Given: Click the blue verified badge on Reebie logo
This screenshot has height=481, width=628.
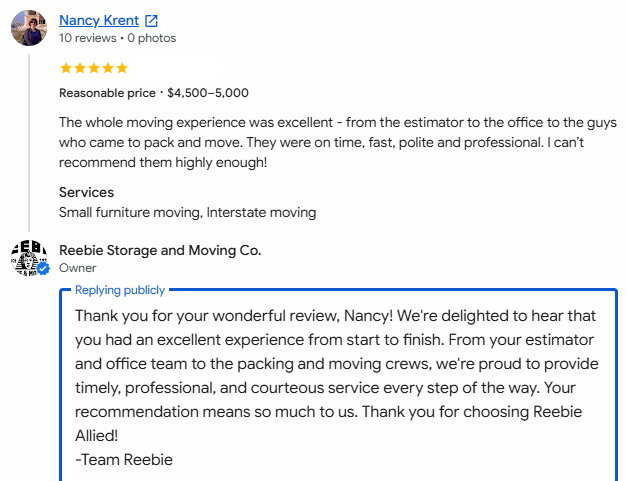Looking at the screenshot, I should click(x=43, y=269).
